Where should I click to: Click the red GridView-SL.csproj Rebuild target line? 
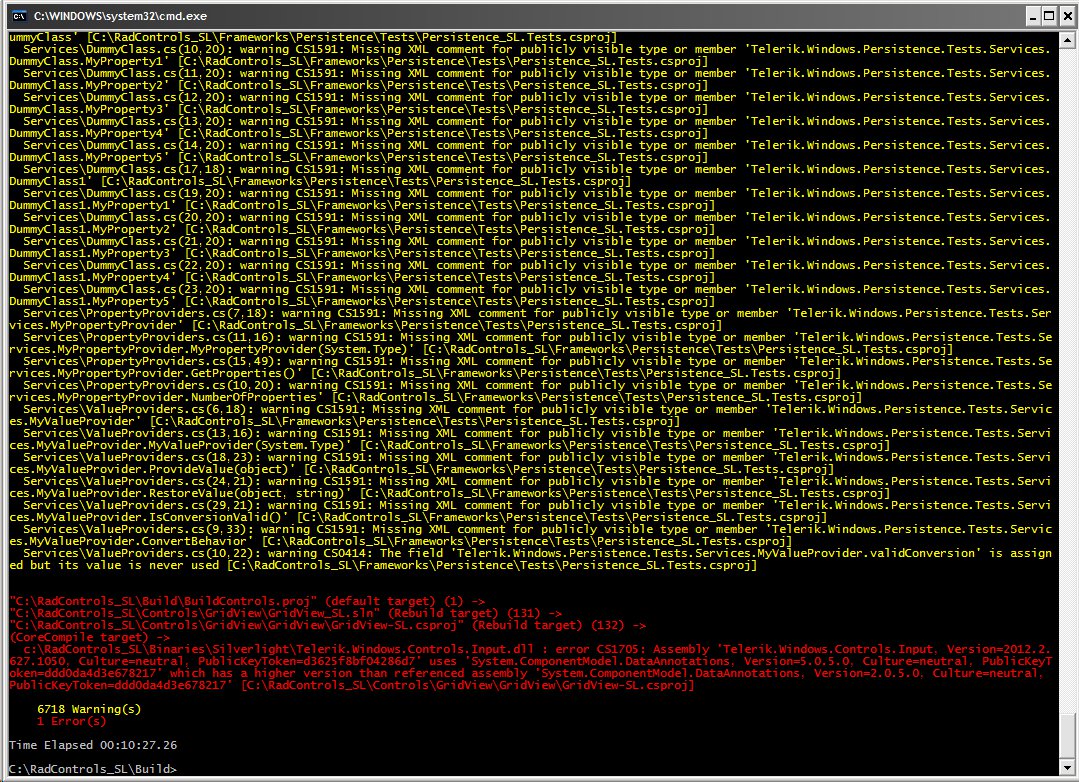click(328, 625)
